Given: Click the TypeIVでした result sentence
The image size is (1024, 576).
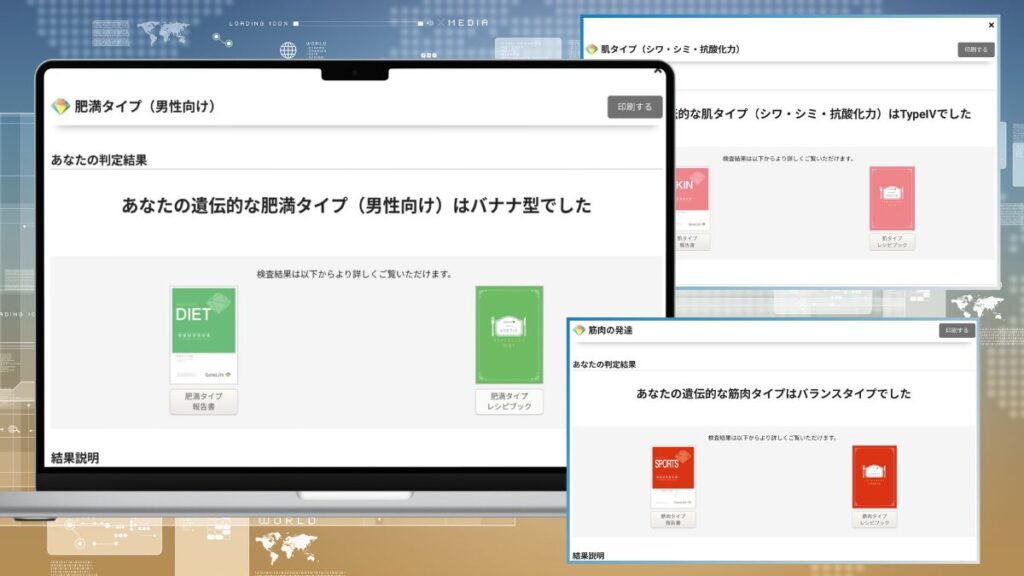Looking at the screenshot, I should pyautogui.click(x=823, y=114).
